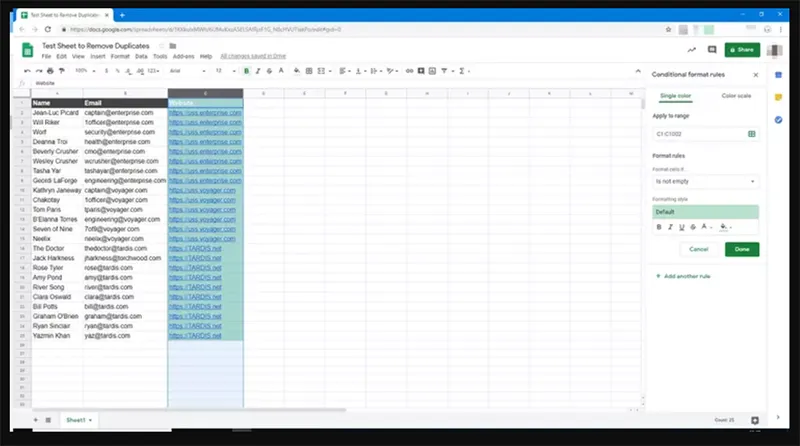Toggle Strikethrough in the formatting style row

[x=693, y=227]
